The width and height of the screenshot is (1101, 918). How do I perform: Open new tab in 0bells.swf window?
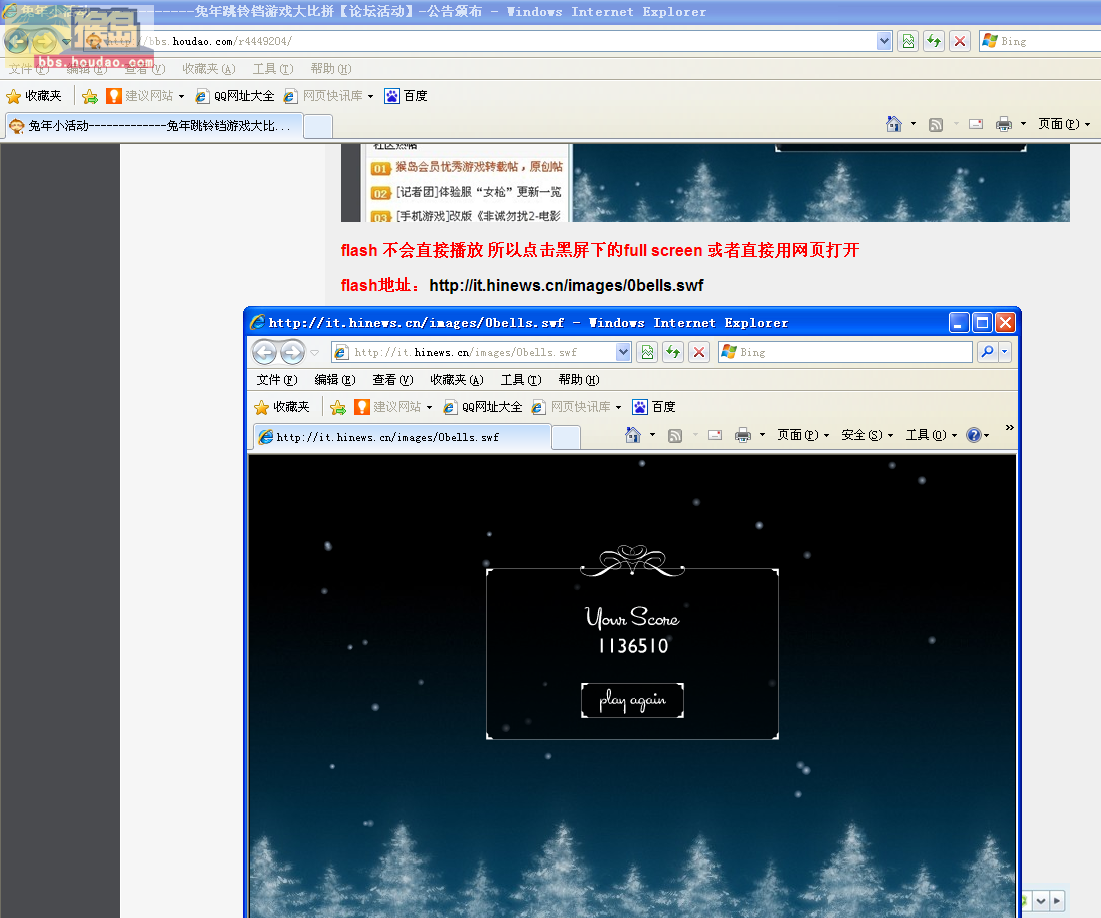point(566,438)
